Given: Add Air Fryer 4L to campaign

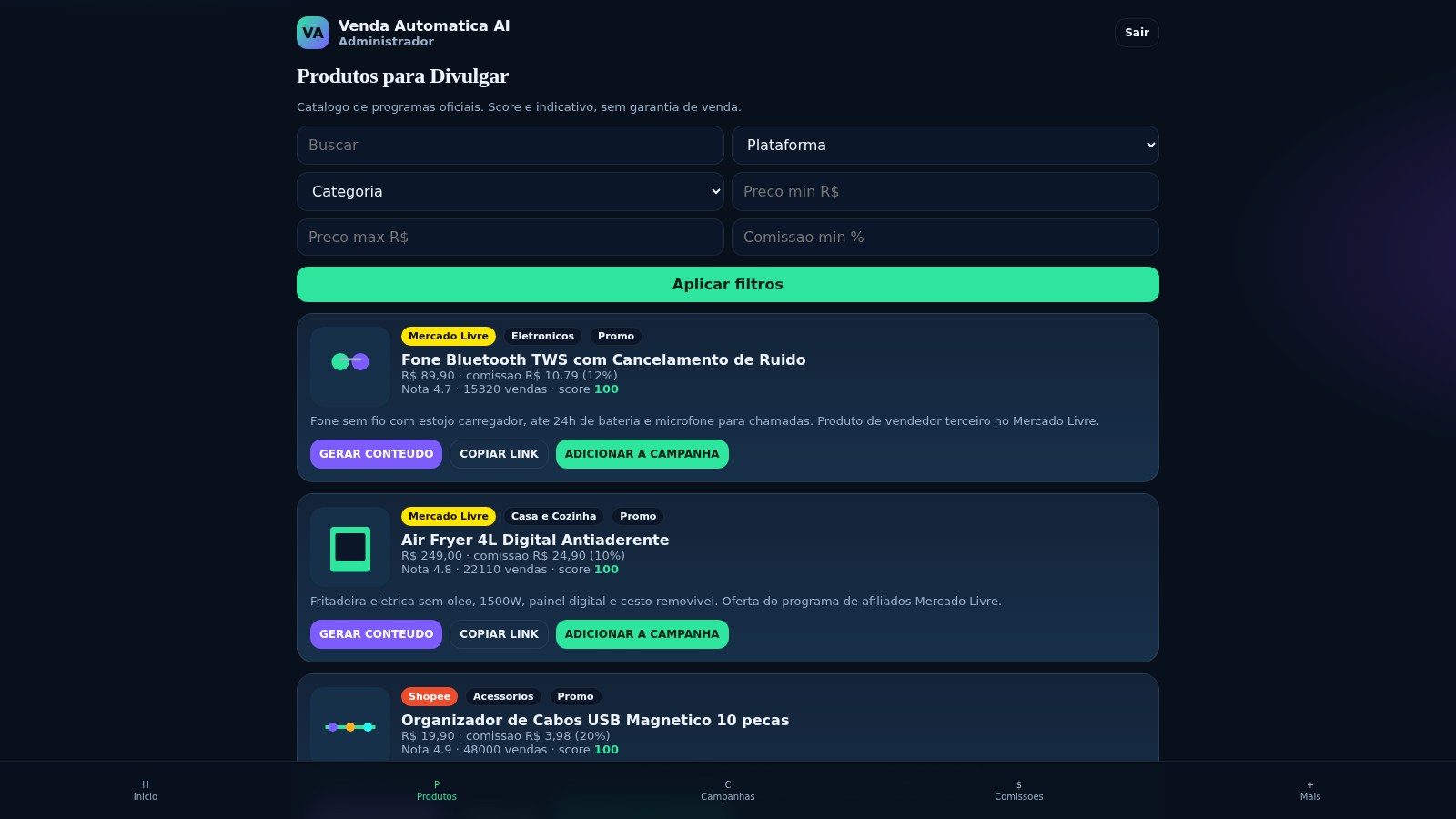Looking at the screenshot, I should point(642,634).
